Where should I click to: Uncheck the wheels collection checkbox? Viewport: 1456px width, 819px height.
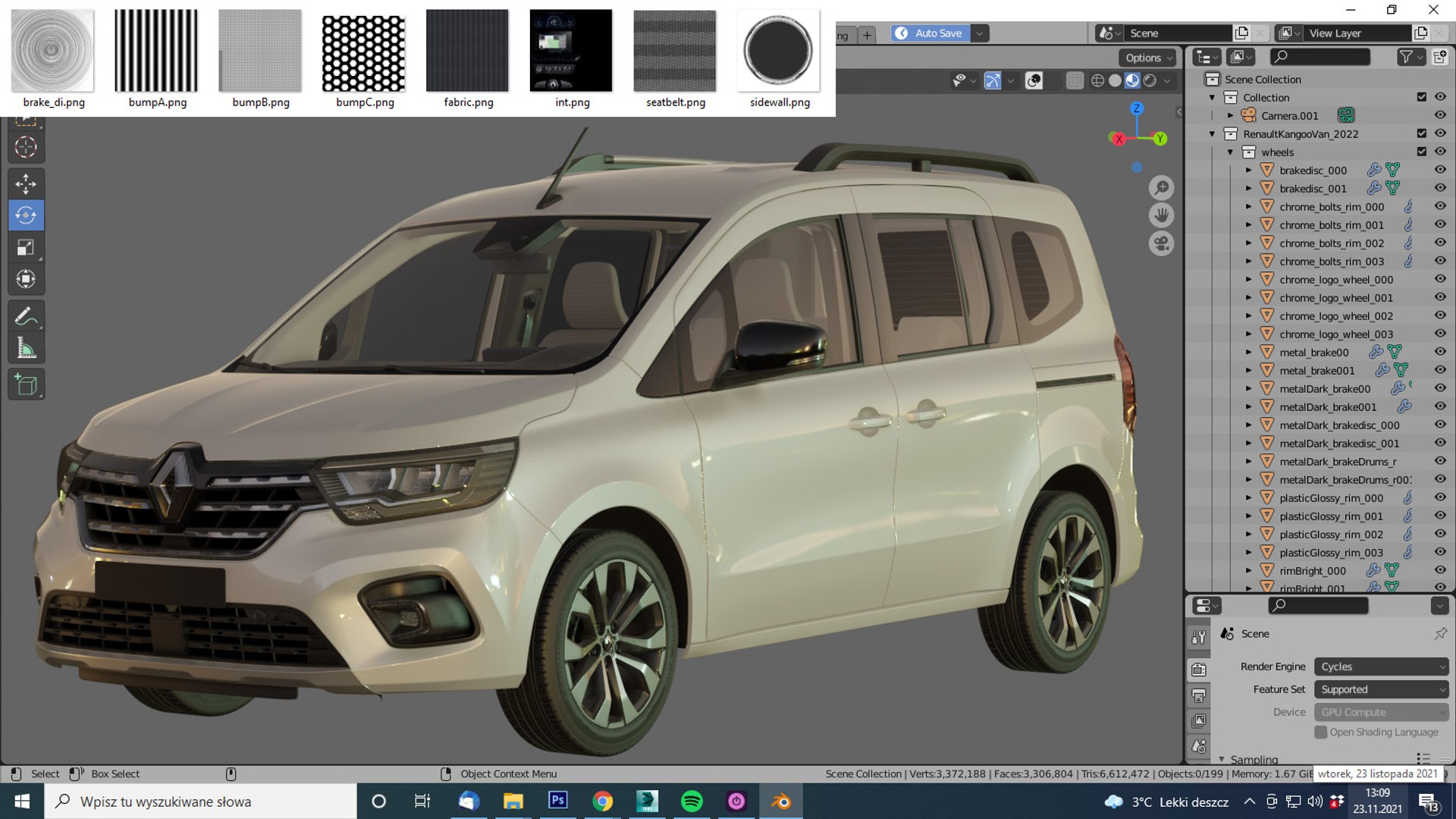point(1422,152)
